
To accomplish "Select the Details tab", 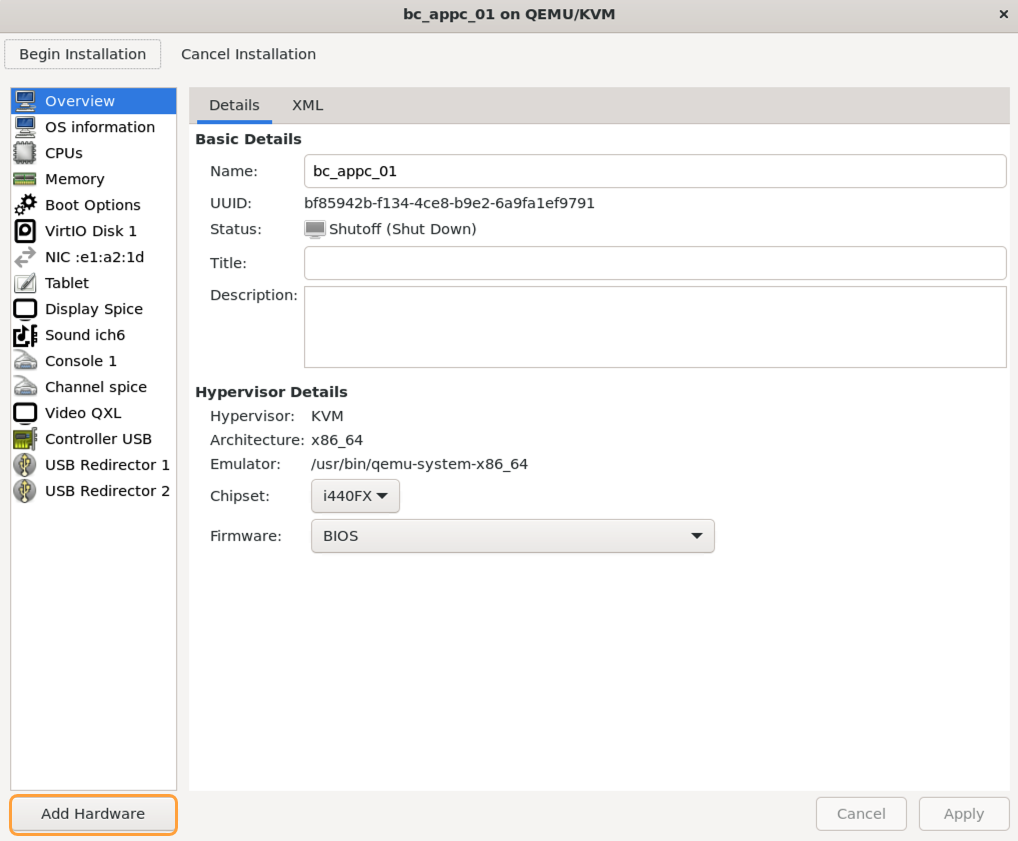I will pos(234,105).
